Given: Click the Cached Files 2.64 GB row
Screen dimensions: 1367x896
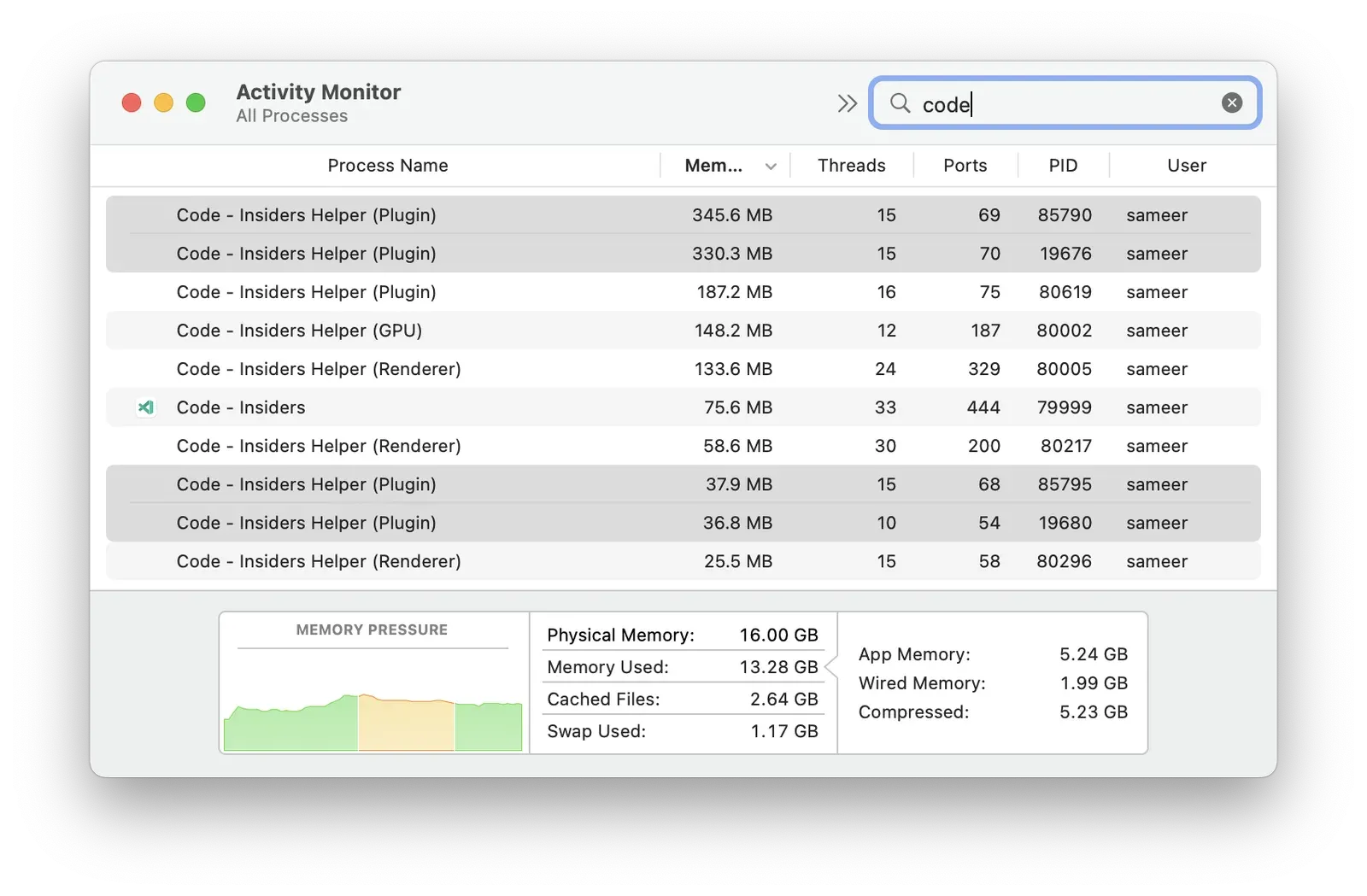Looking at the screenshot, I should coord(683,699).
